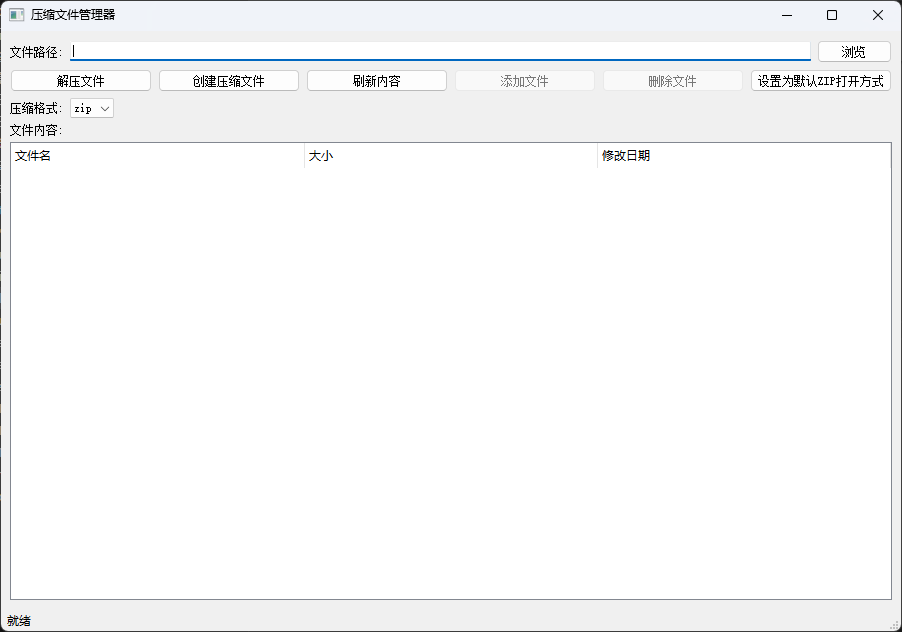Refresh contents via the 刷新内容 button

pos(376,80)
